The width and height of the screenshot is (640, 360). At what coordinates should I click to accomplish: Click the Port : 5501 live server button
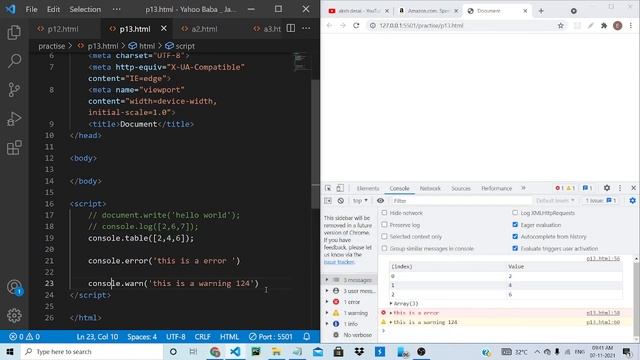tap(271, 337)
